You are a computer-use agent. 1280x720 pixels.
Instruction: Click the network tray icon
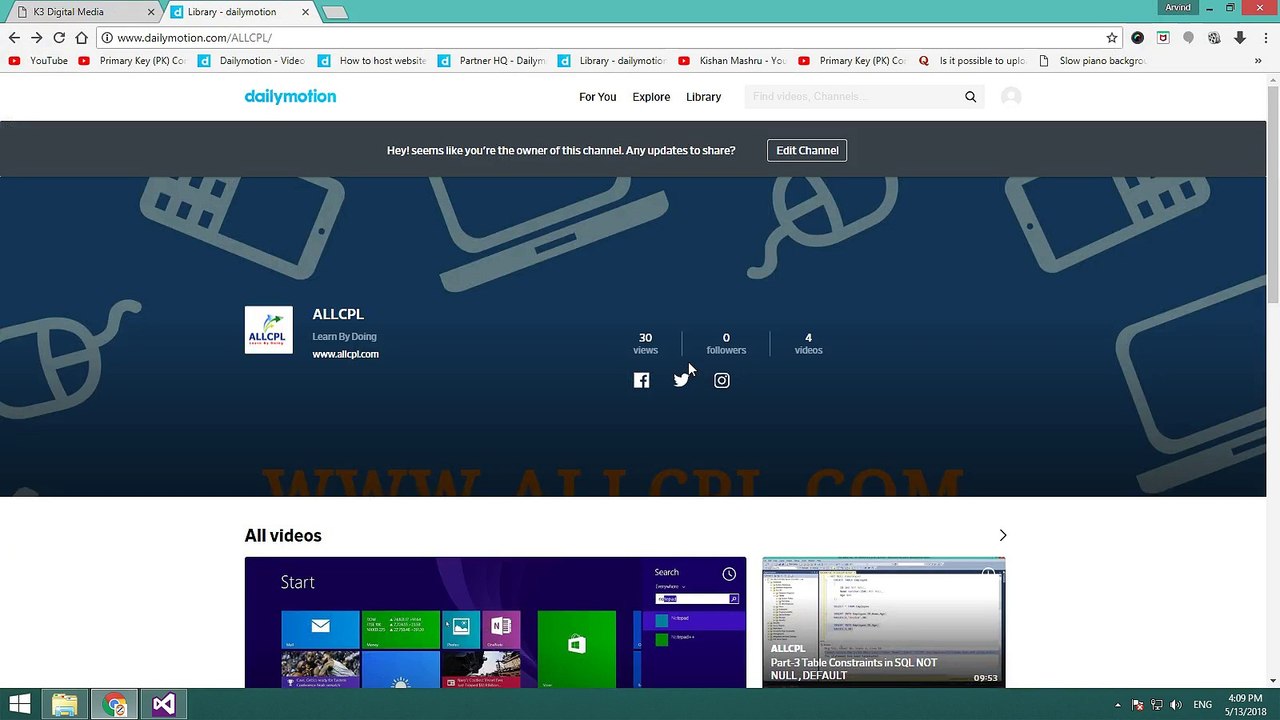click(1156, 705)
